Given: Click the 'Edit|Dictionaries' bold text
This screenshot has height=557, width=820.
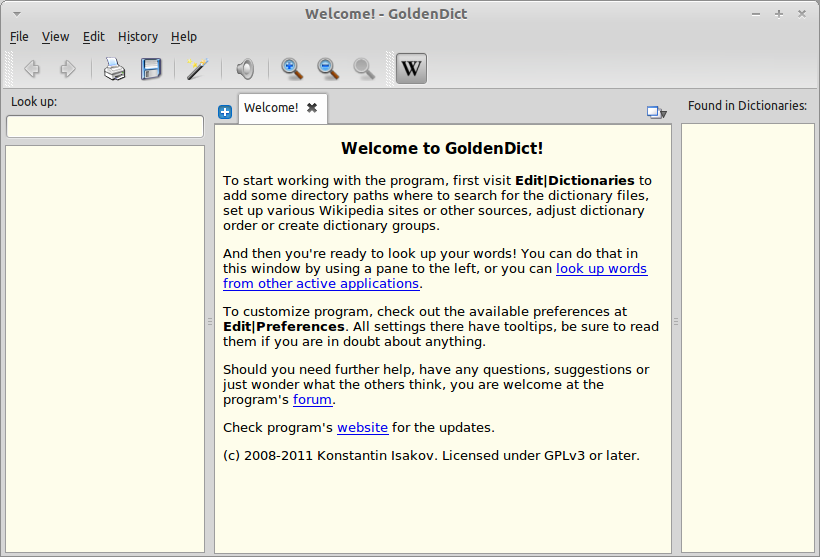Looking at the screenshot, I should [x=575, y=180].
